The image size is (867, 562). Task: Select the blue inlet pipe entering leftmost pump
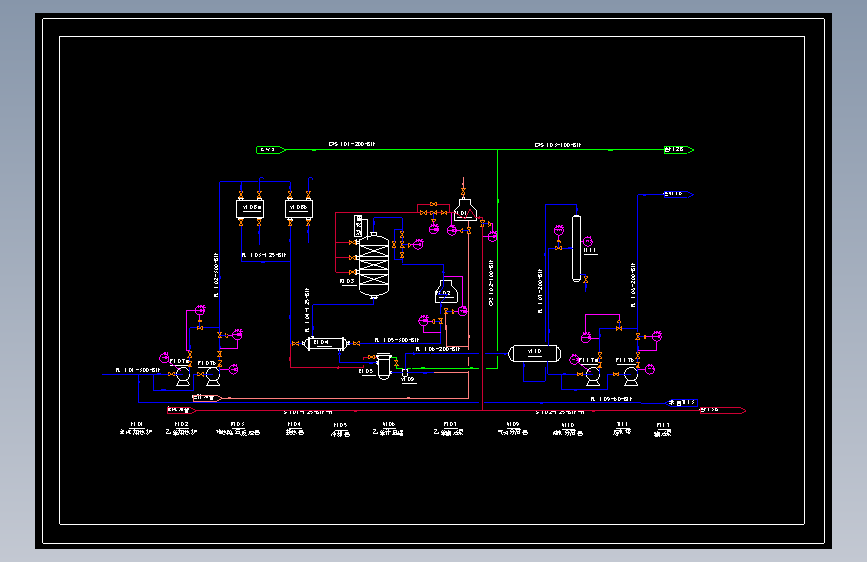pos(139,374)
